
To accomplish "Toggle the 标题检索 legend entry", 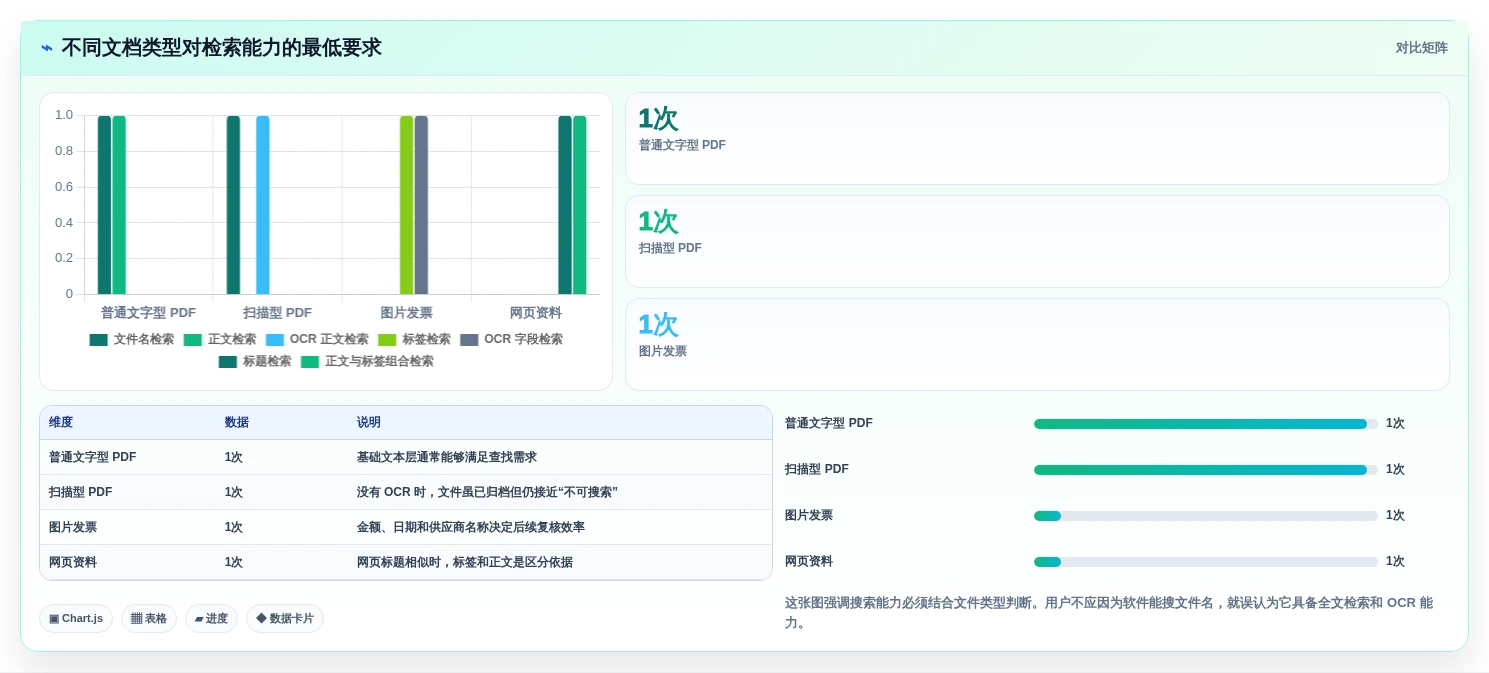I will tap(255, 361).
